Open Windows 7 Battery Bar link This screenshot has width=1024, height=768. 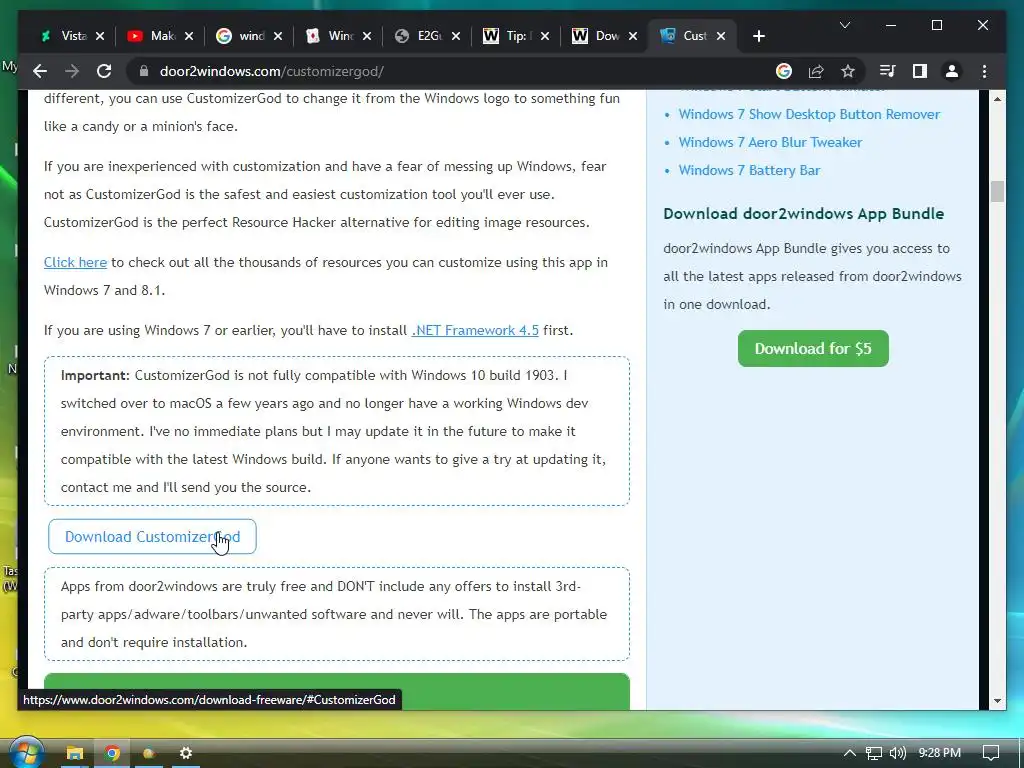[x=749, y=170]
